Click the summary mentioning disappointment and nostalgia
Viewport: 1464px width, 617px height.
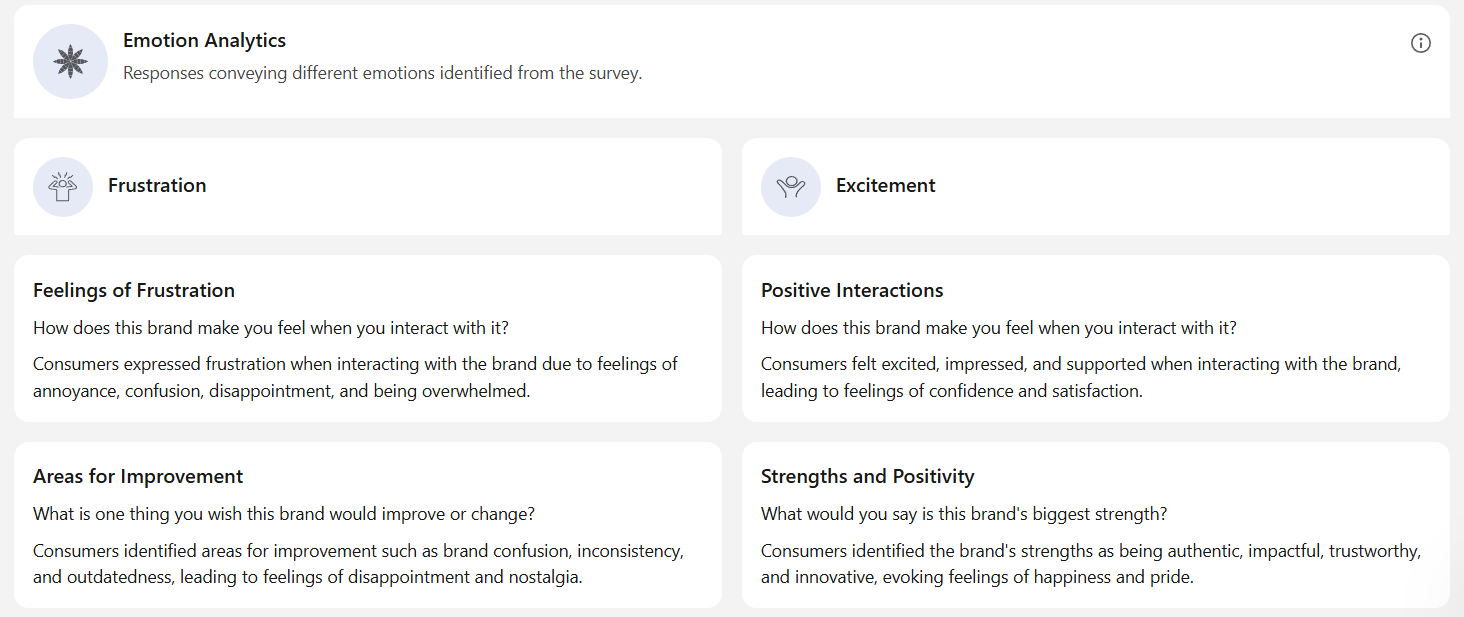coord(359,564)
